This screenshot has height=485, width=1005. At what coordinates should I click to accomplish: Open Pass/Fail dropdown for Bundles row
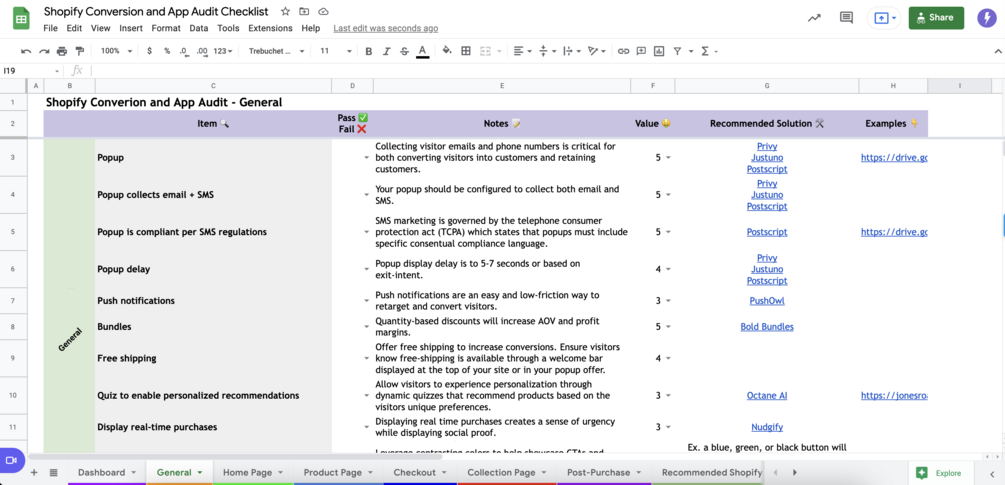pos(366,327)
